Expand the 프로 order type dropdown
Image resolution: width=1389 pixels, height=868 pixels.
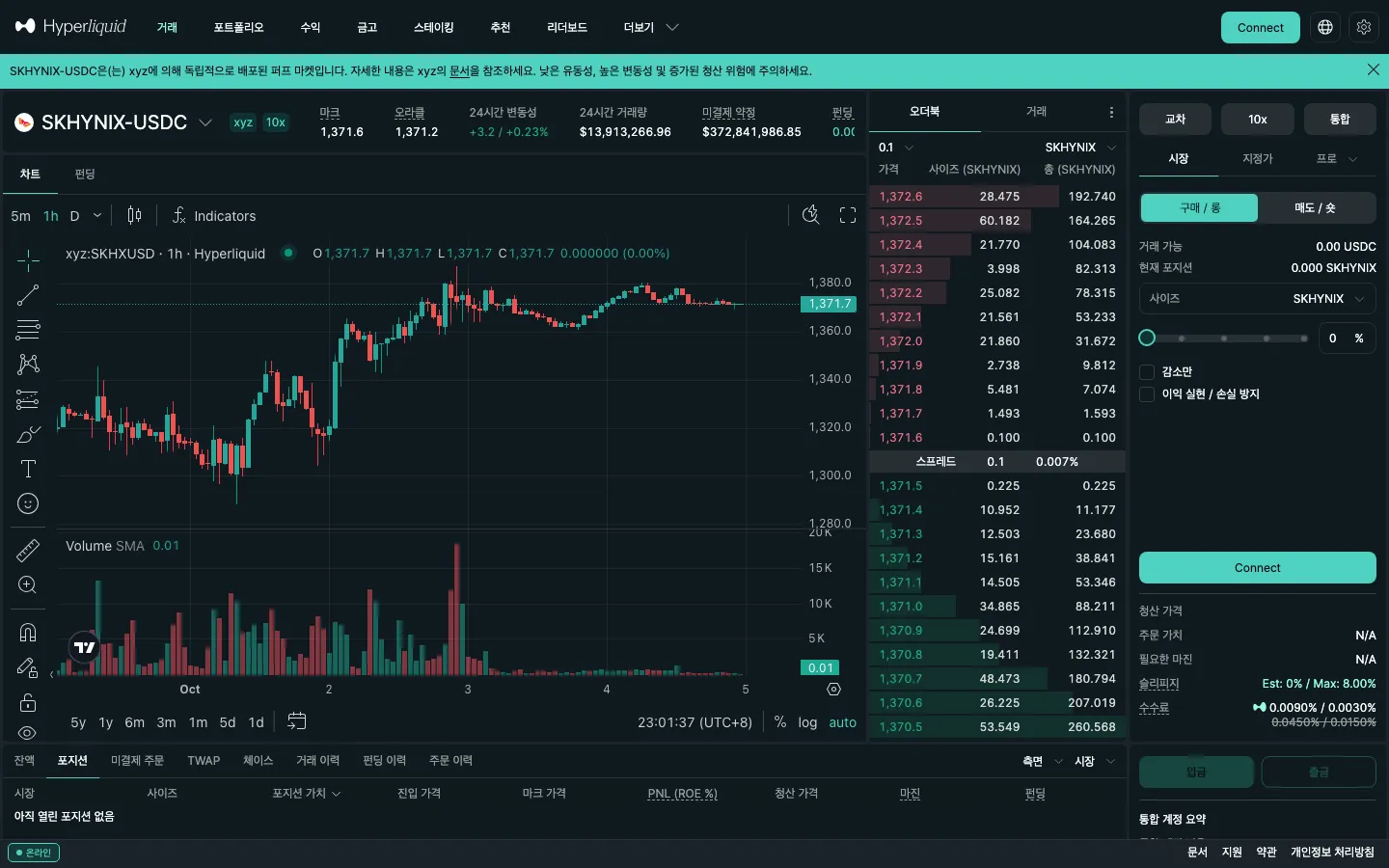pos(1337,159)
